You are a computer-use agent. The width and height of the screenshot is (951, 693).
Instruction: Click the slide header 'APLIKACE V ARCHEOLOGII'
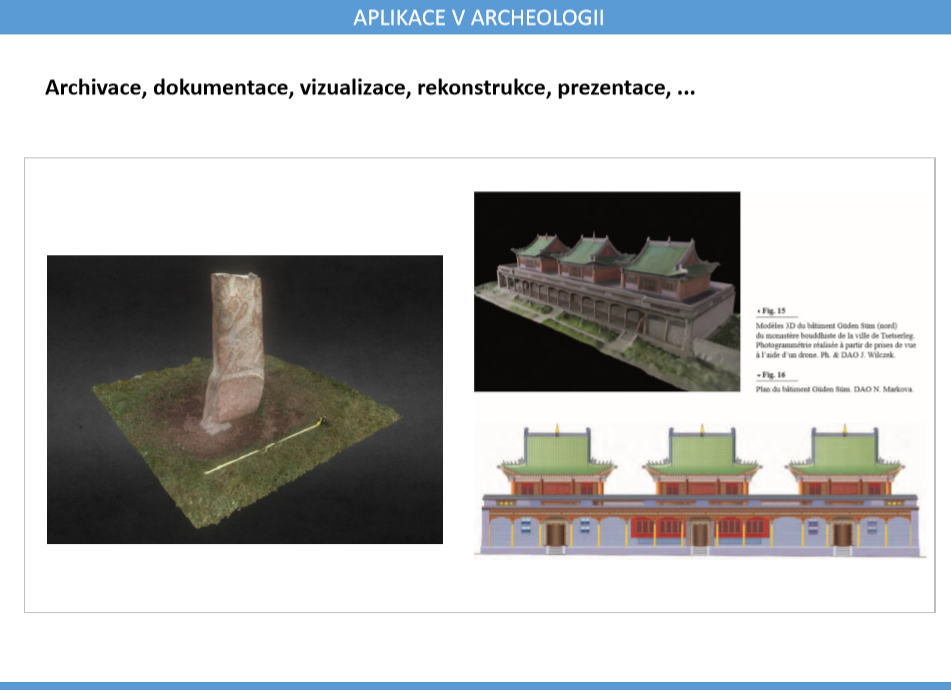pyautogui.click(x=478, y=18)
